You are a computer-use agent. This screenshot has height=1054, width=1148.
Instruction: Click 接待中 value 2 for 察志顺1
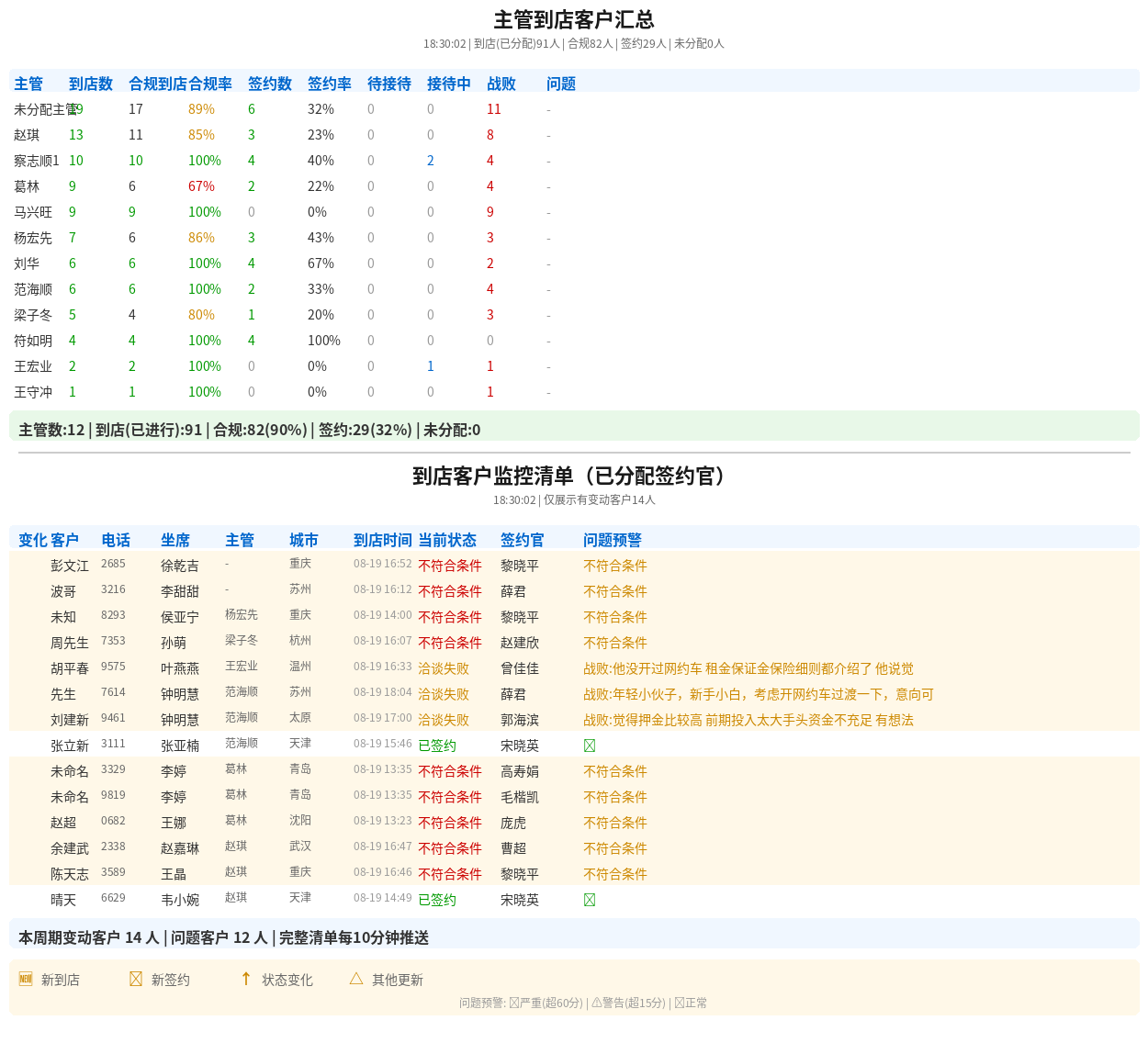pyautogui.click(x=431, y=161)
